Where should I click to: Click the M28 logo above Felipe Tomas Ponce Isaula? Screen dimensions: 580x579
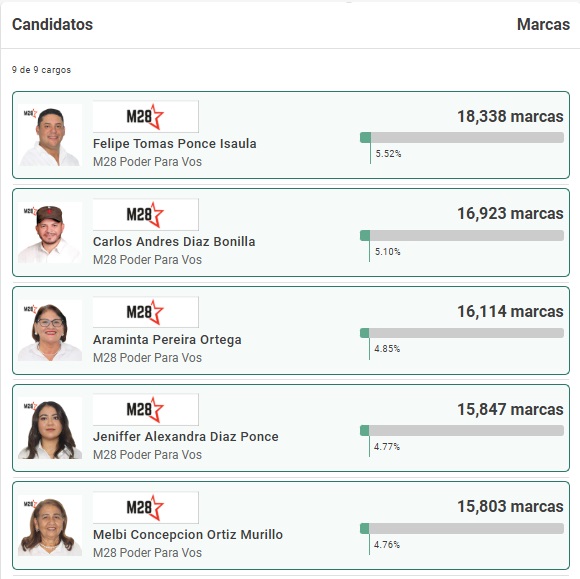click(145, 116)
